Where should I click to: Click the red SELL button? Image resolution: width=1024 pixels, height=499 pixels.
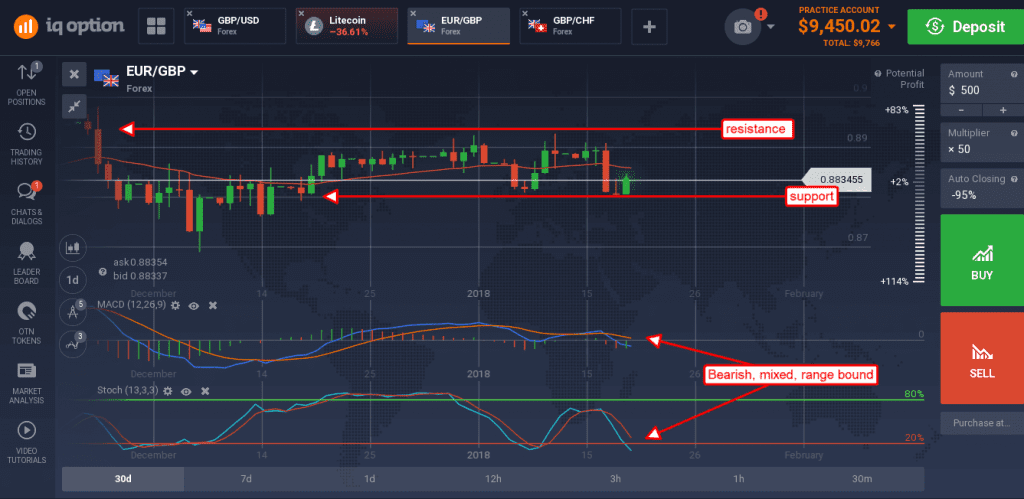click(982, 358)
